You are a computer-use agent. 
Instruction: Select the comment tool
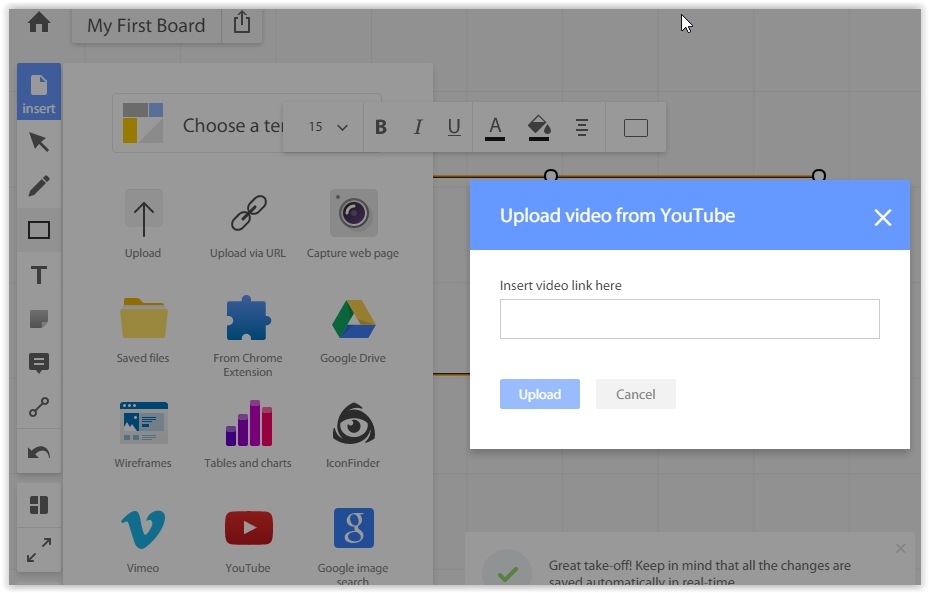(x=39, y=363)
